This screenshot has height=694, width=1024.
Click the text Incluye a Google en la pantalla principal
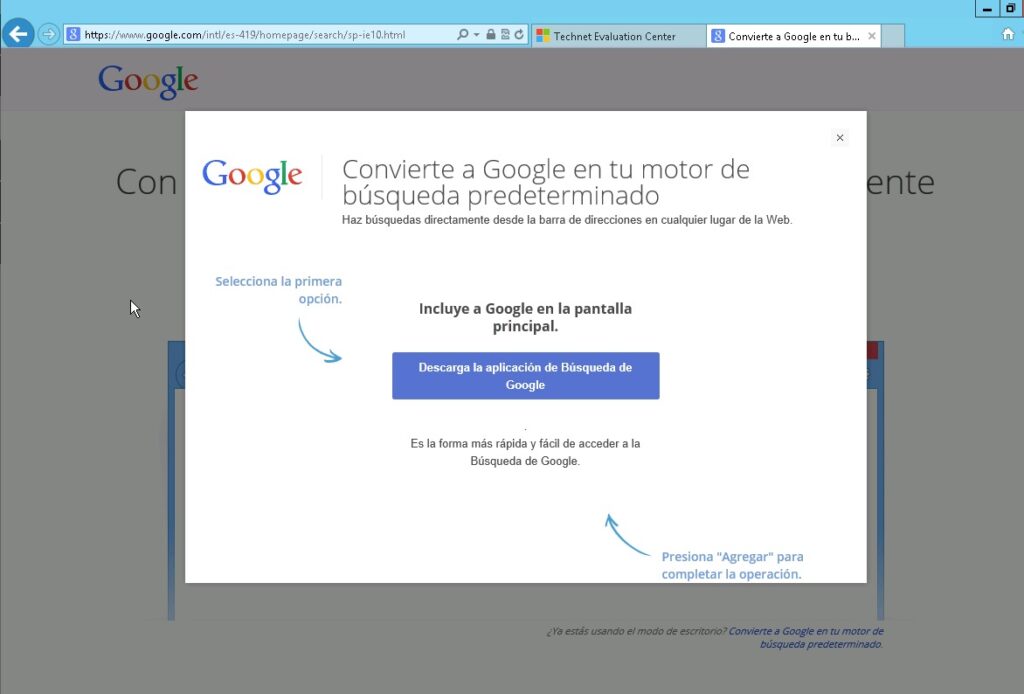526,317
